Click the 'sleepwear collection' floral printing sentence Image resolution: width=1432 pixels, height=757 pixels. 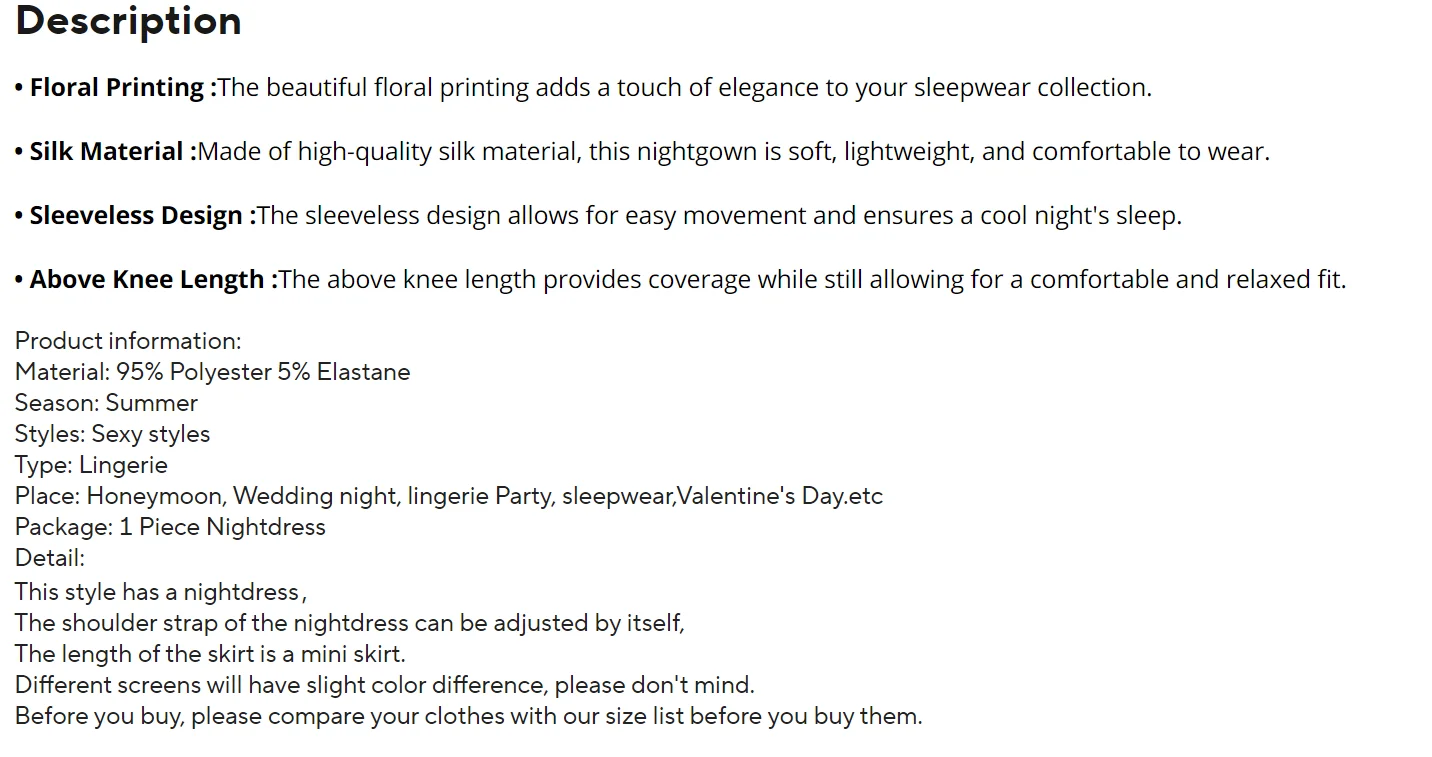pos(684,88)
